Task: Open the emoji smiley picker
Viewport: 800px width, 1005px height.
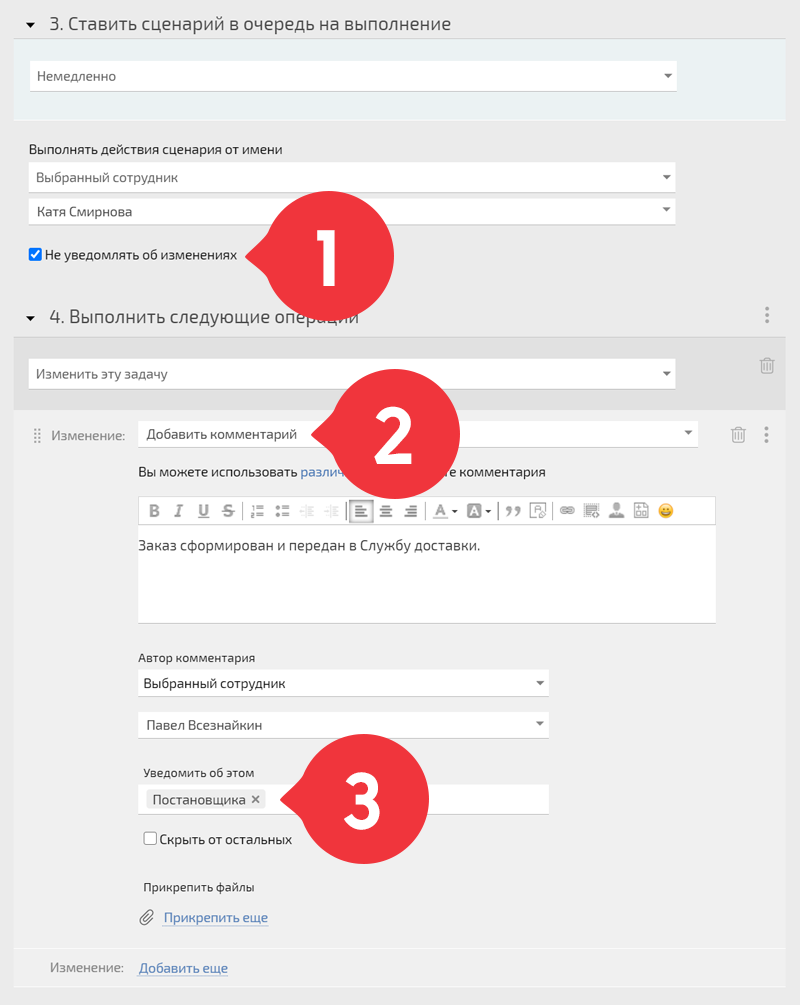Action: (666, 511)
